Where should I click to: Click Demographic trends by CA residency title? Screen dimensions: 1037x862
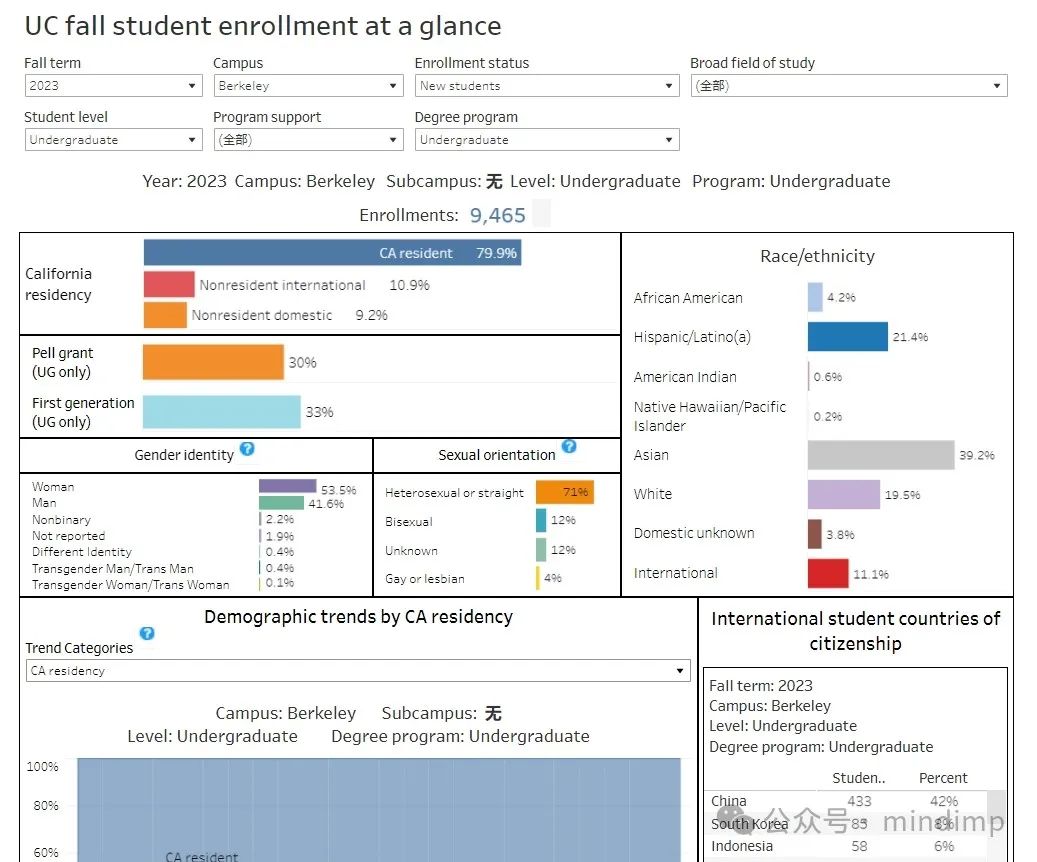tap(358, 617)
